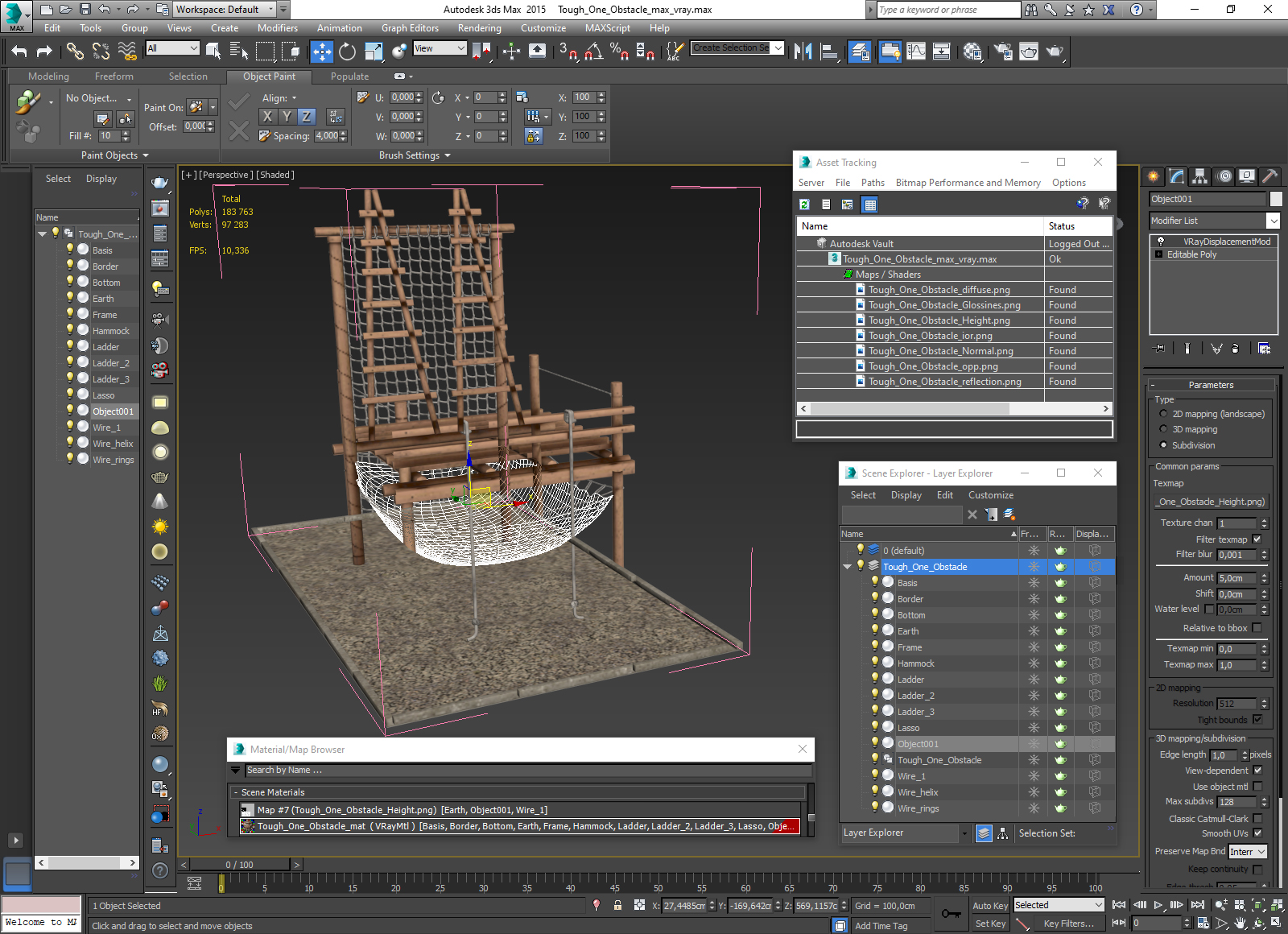Click Refresh icon in Asset Tracking
Screen dimensions: 1288x934
coord(804,205)
